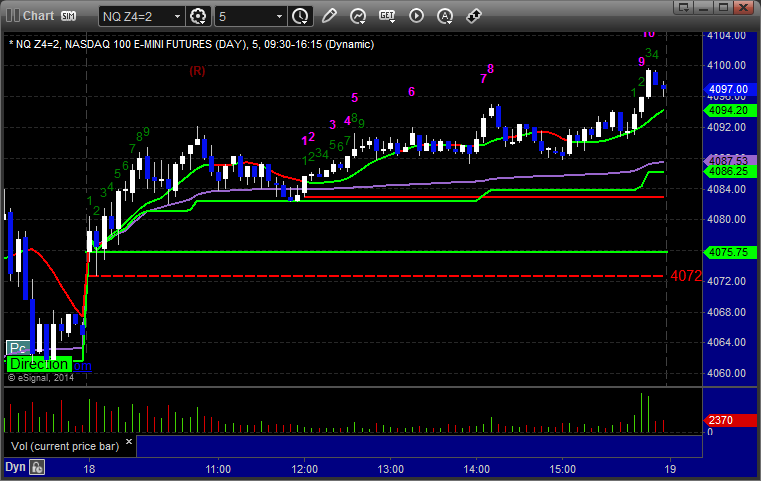
Task: Minimize the Chart window
Action: [x=704, y=7]
